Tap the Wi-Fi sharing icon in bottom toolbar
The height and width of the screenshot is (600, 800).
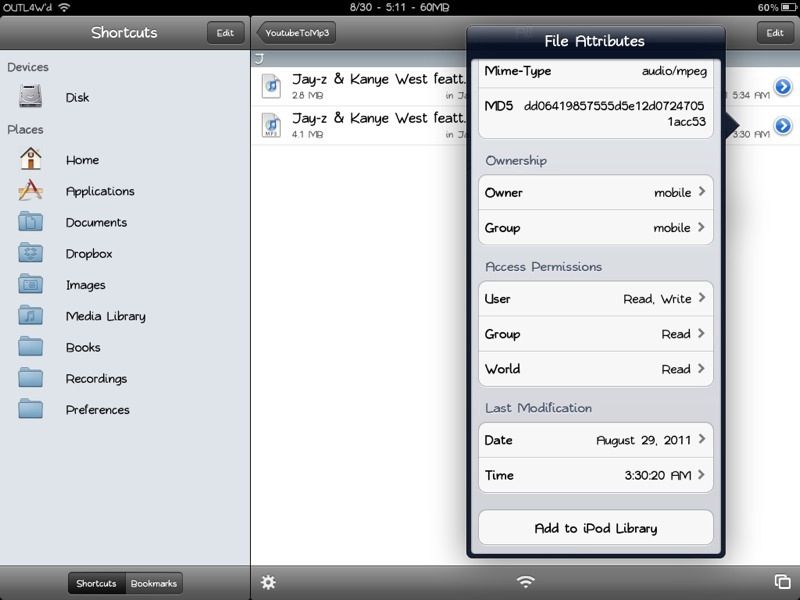pyautogui.click(x=526, y=582)
